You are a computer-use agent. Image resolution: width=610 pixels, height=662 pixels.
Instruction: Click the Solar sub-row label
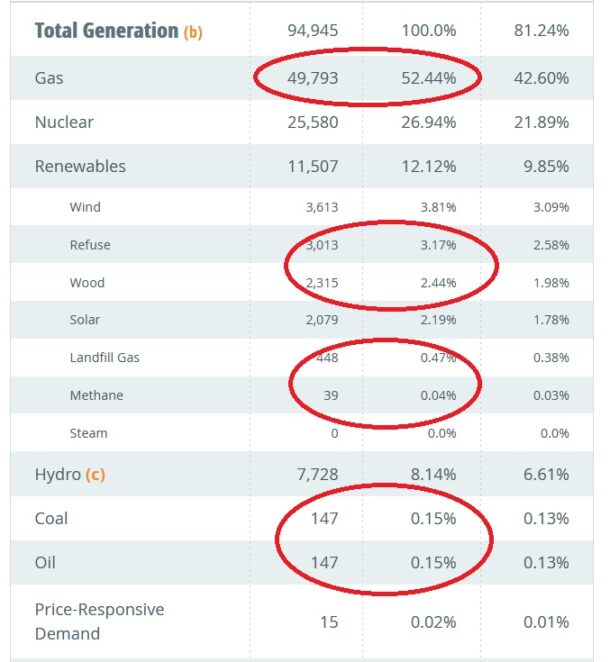point(85,320)
